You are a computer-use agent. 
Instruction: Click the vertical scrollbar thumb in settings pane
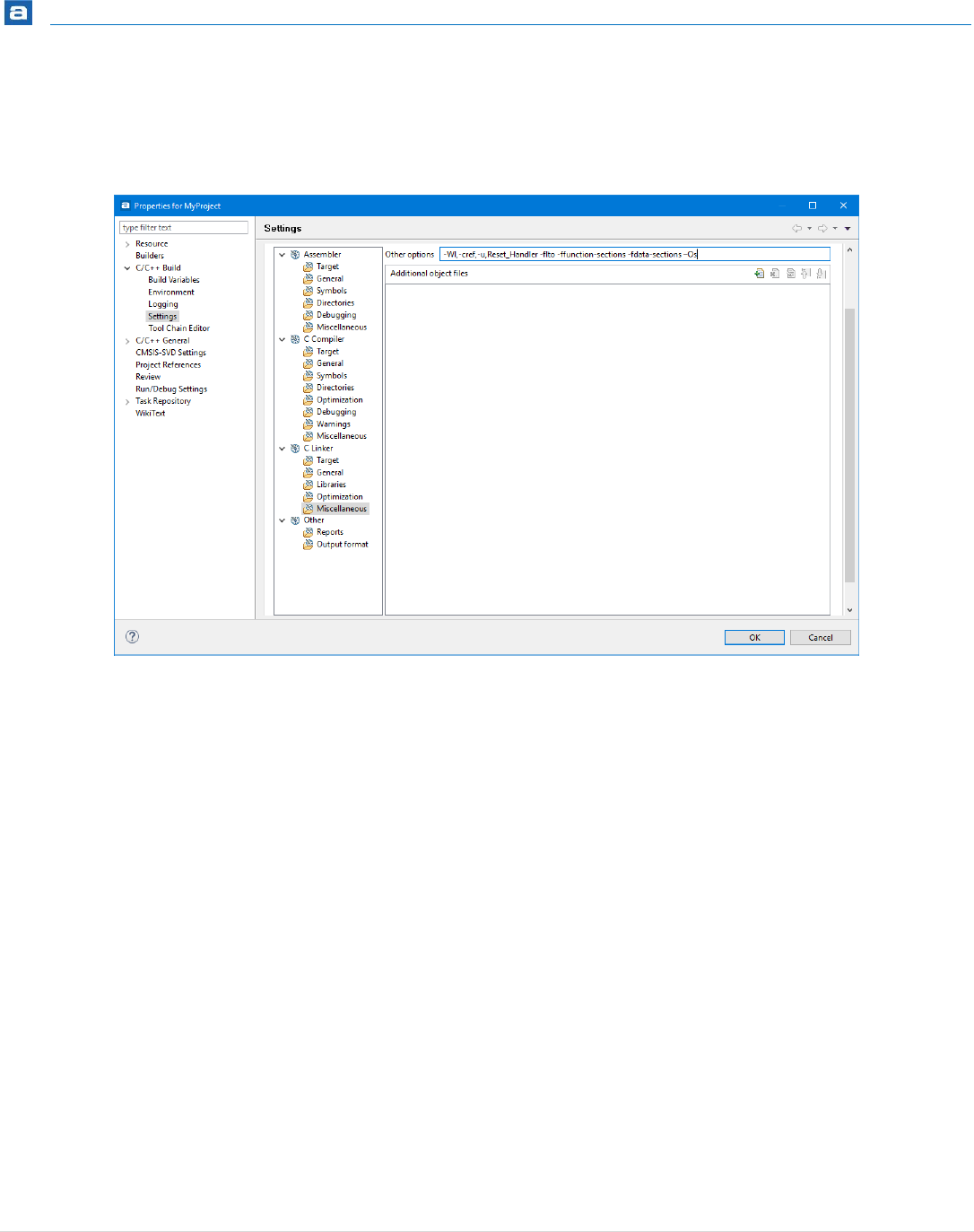coord(850,445)
